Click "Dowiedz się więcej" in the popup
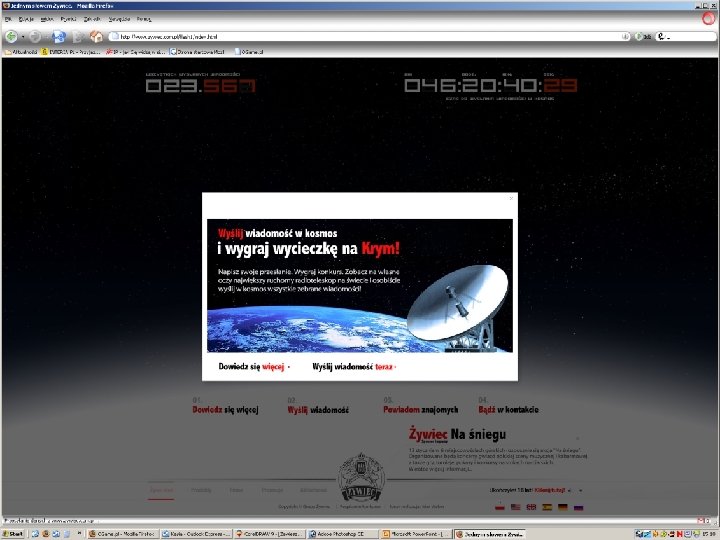This screenshot has width=720, height=540. click(x=254, y=366)
